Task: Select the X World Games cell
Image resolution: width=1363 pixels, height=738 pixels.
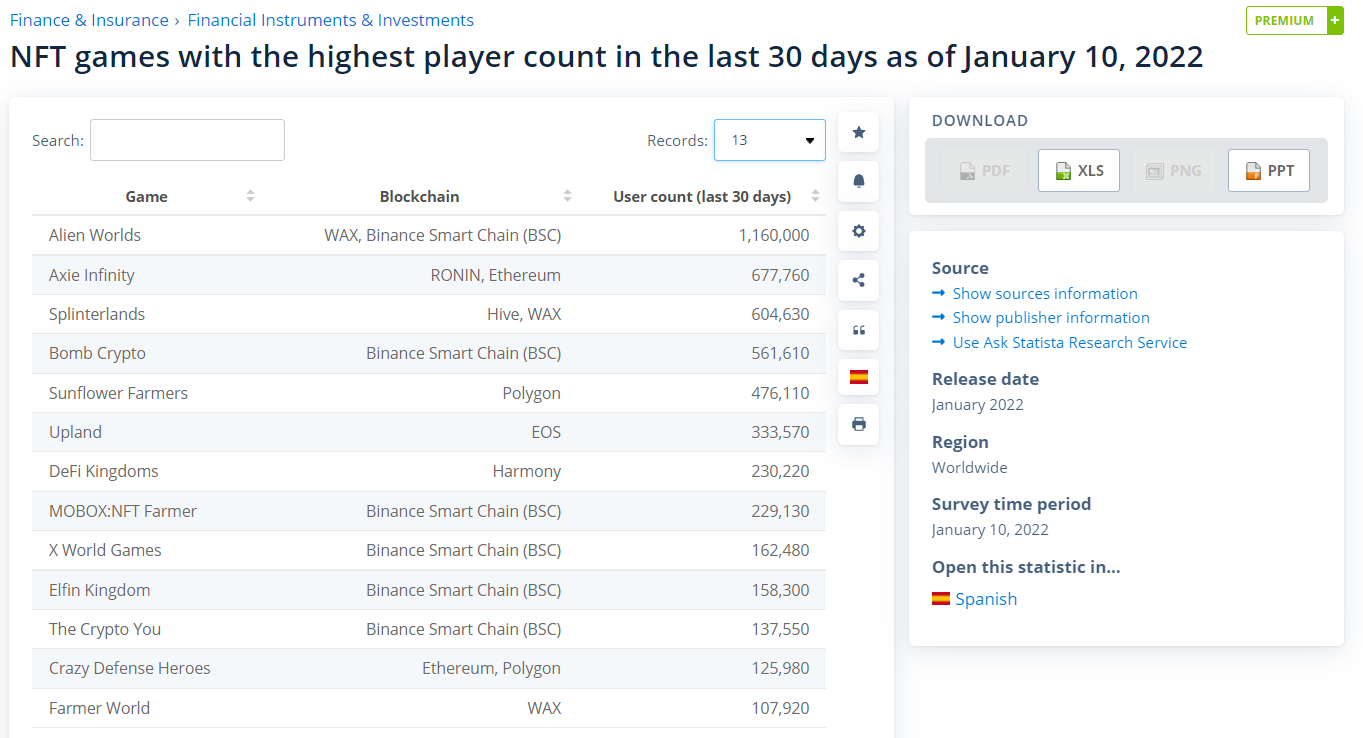Action: [105, 550]
